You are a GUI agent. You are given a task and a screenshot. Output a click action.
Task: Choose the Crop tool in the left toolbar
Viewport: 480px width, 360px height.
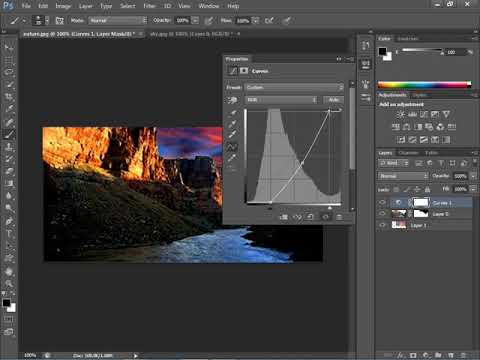click(9, 97)
